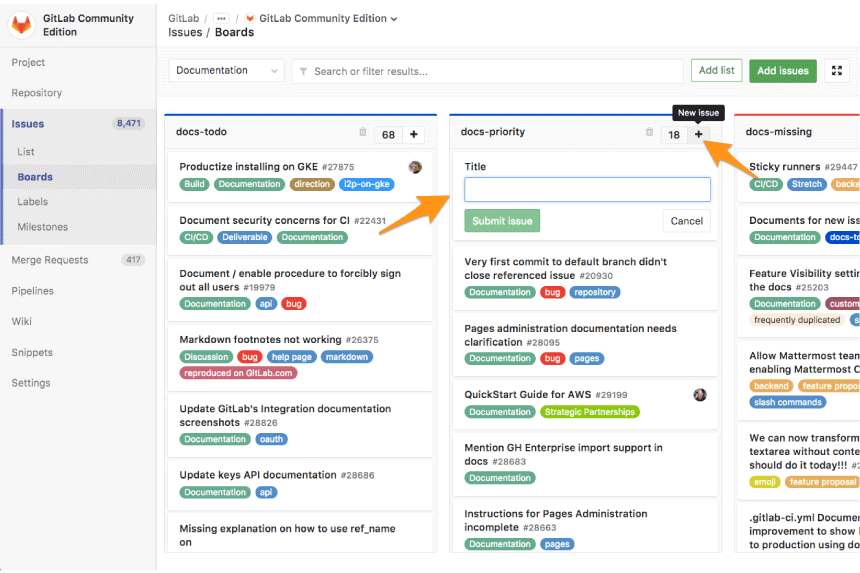The height and width of the screenshot is (573, 860).
Task: Cancel the new issue form
Action: 686,221
